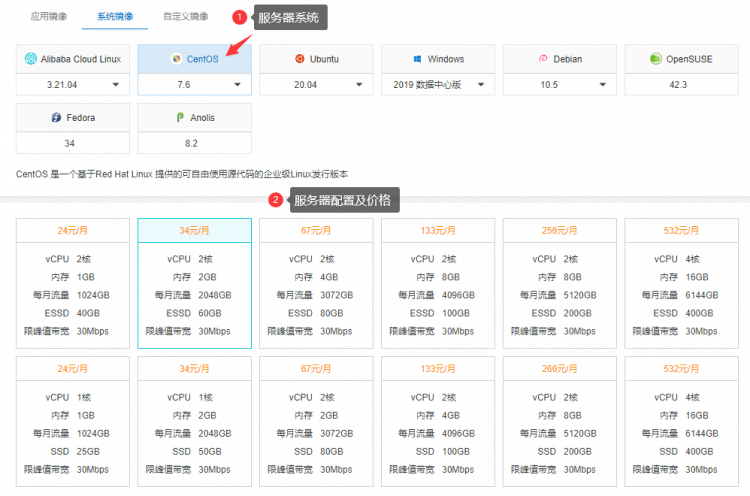The height and width of the screenshot is (496, 750).
Task: Click the OpenSUSE logo icon
Action: click(655, 59)
